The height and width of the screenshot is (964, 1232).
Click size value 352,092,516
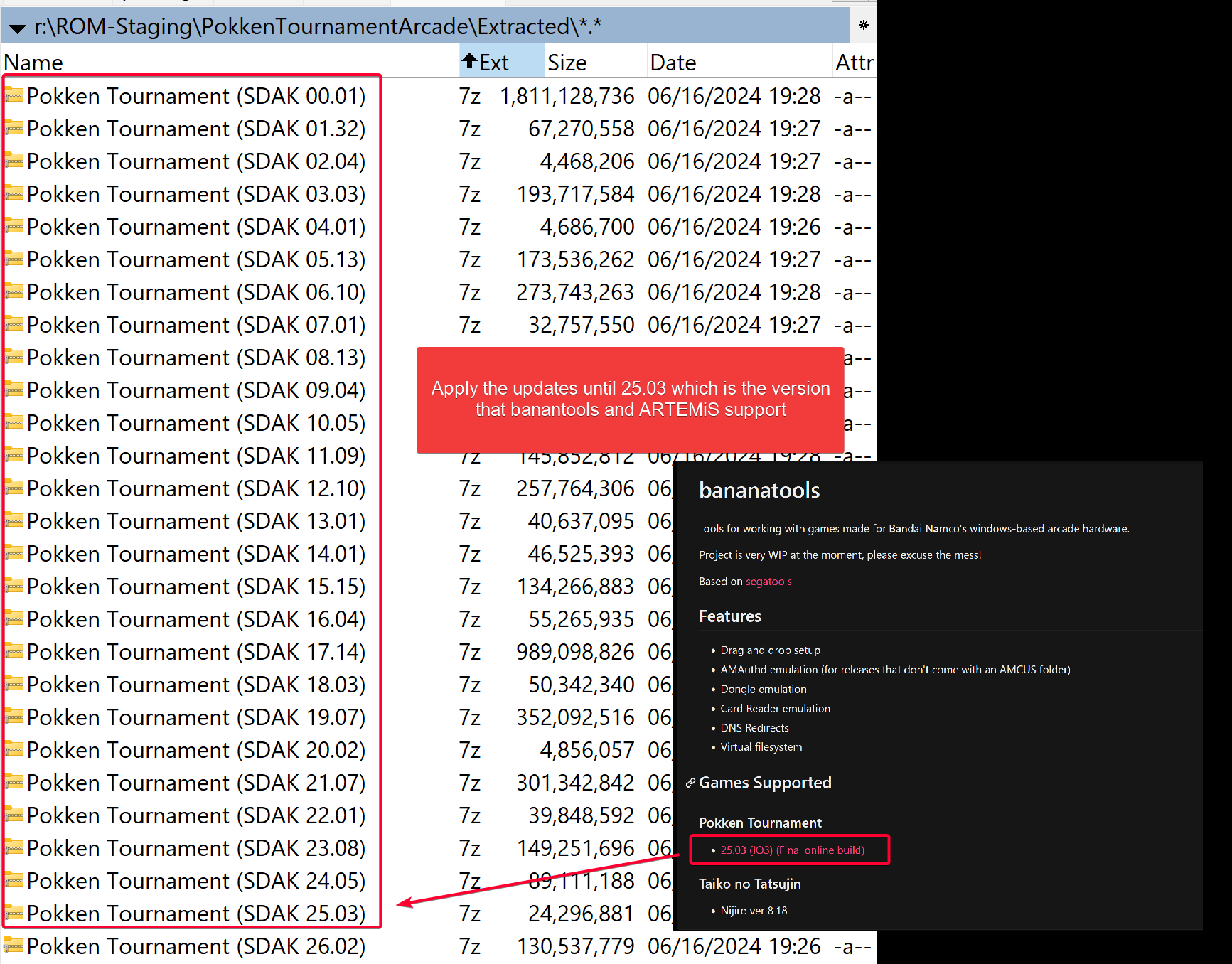tap(575, 717)
